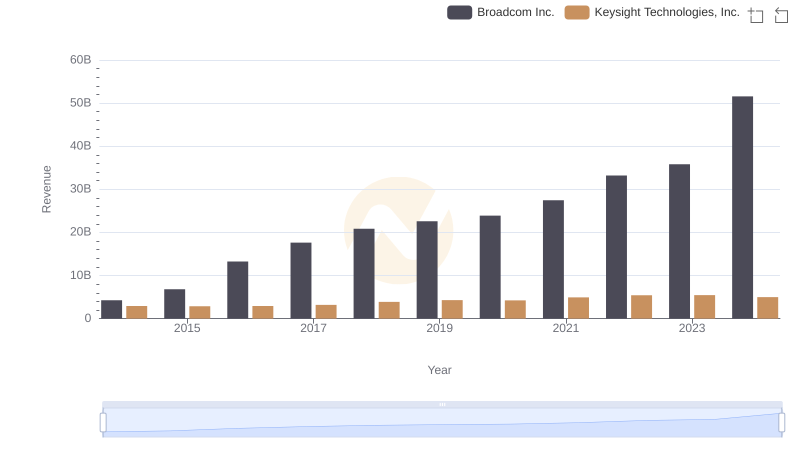Click the 20B y-axis label
This screenshot has width=800, height=461.
click(x=81, y=232)
